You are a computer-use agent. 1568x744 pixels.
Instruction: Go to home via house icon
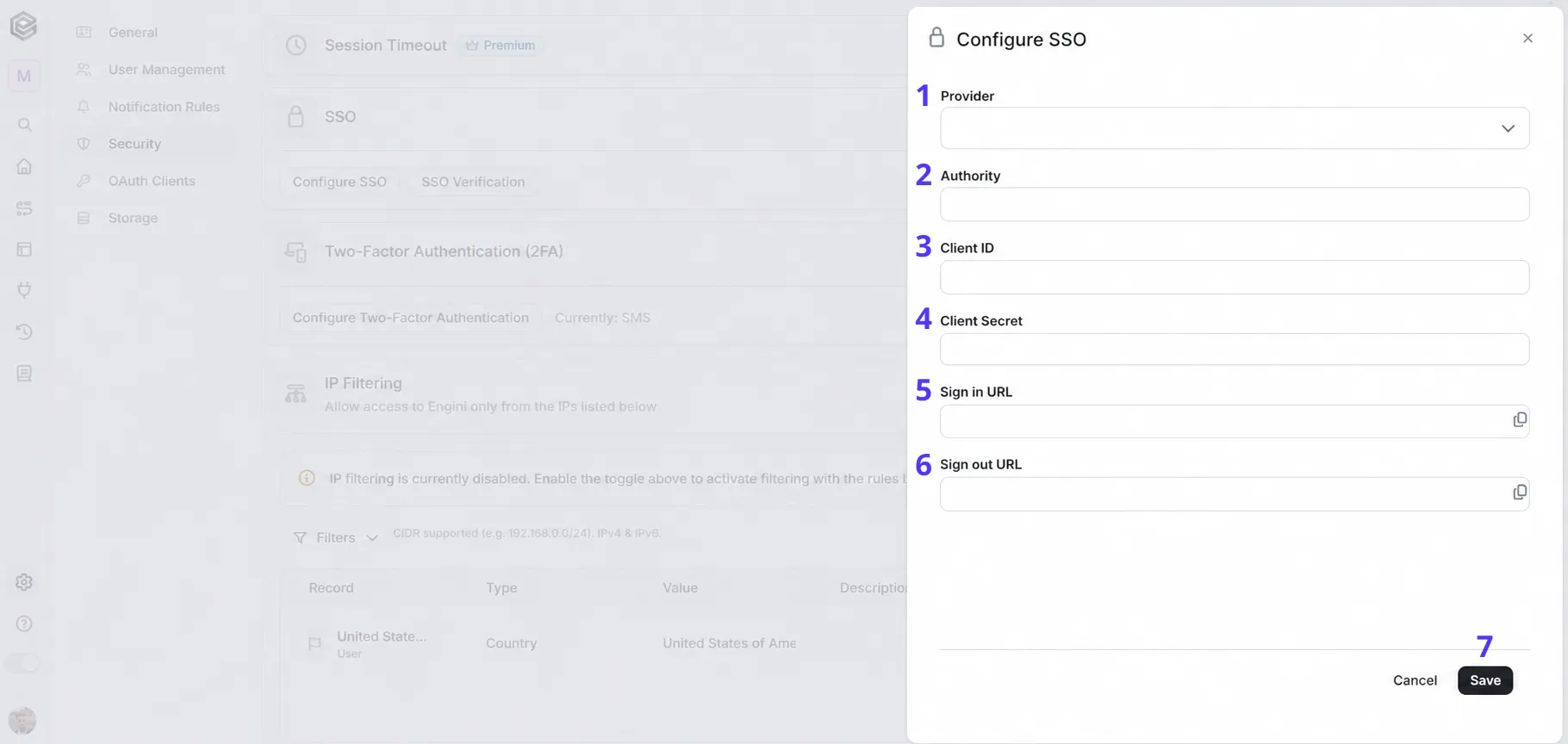[x=24, y=166]
